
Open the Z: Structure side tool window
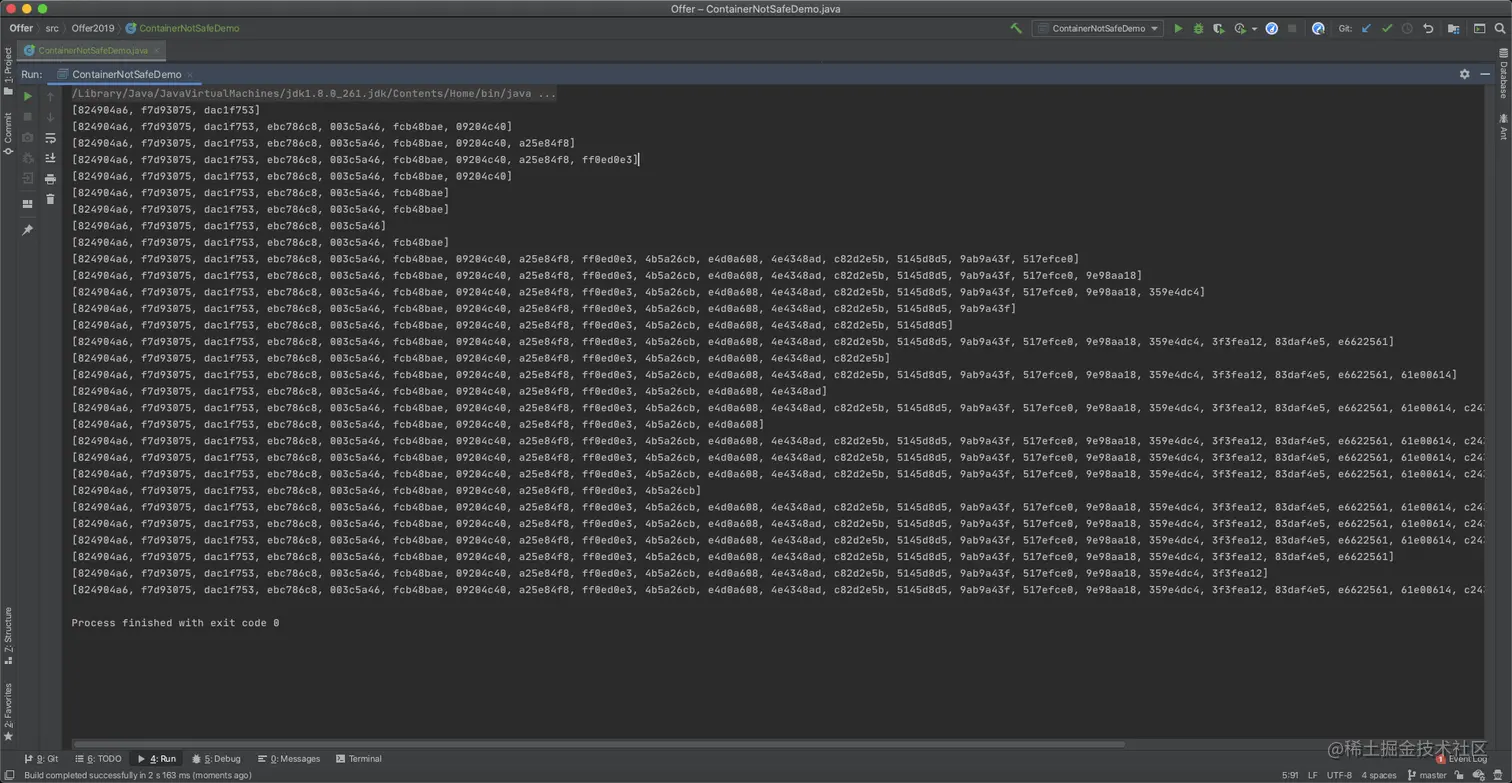click(8, 636)
